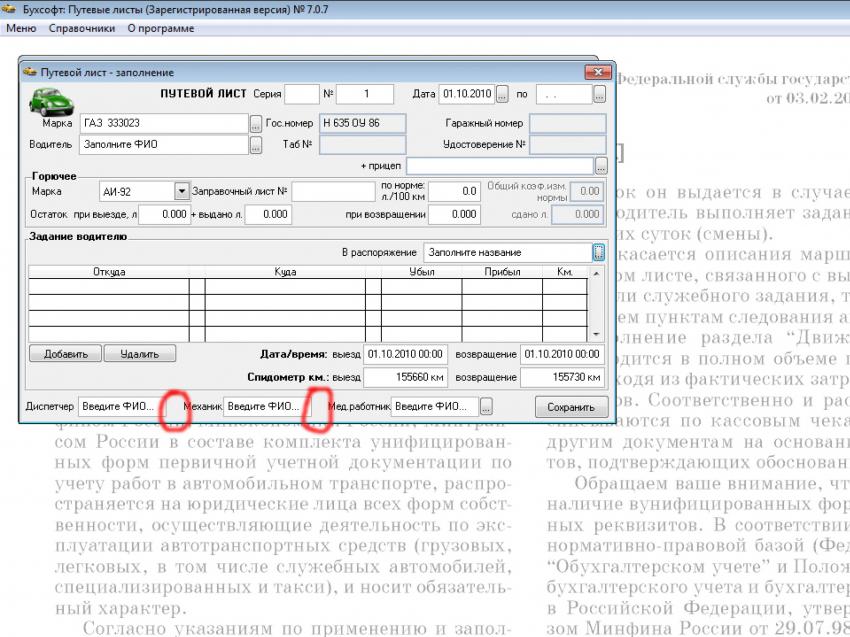Screen dimensions: 850x637
Task: Open the lookup for 'В распоряжение' field
Action: 599,252
